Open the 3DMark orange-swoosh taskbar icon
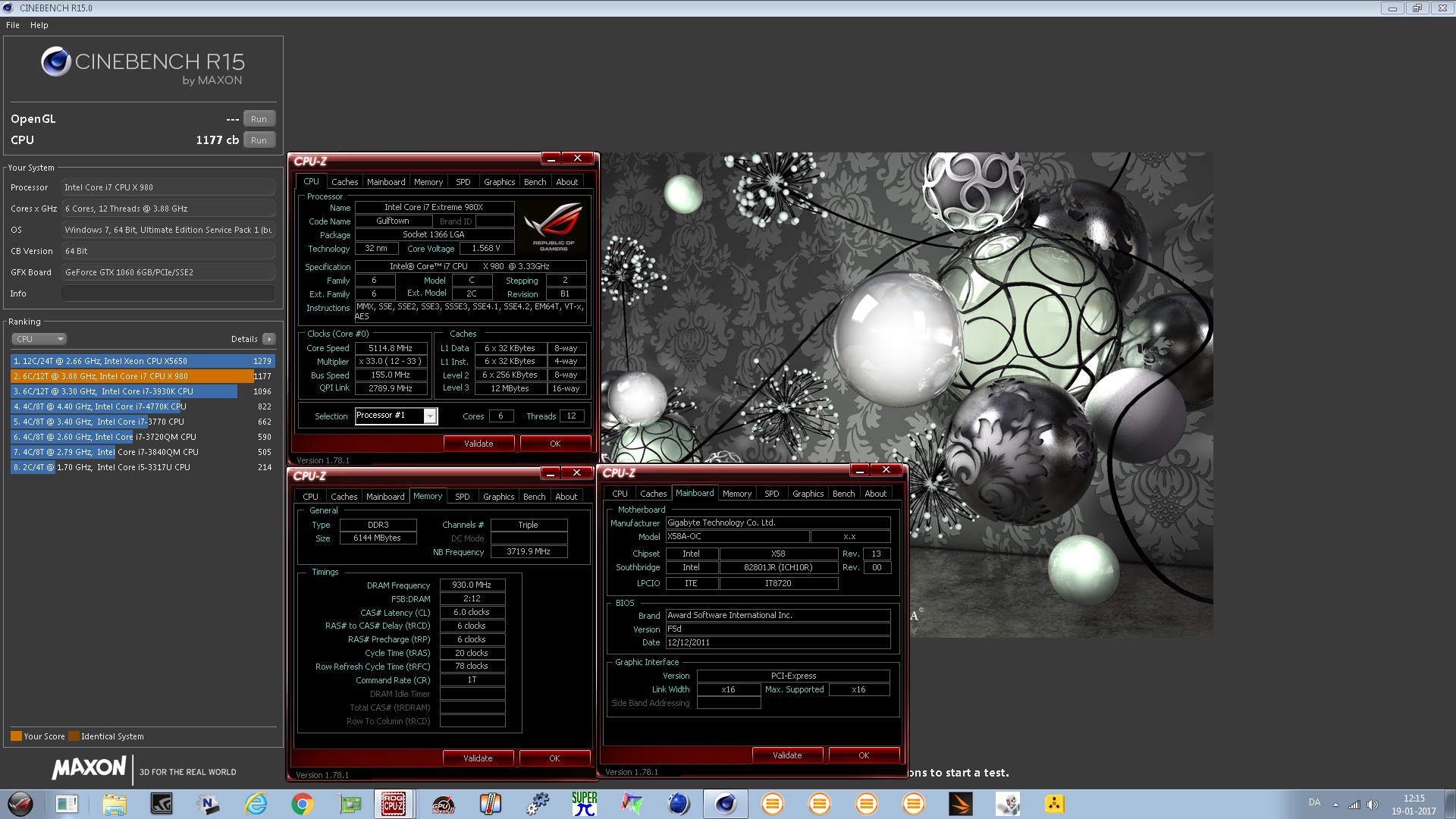Viewport: 1456px width, 819px height. 960,804
